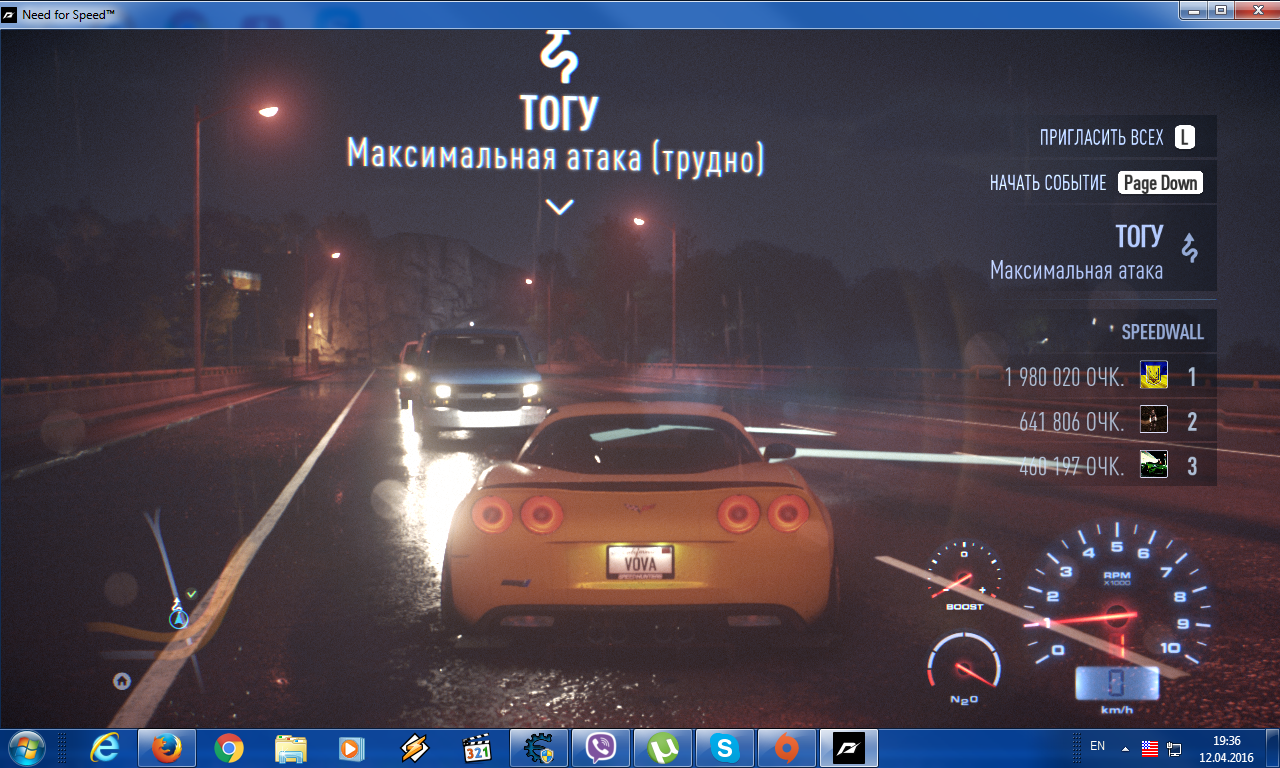Select the large ТОГУ heading at top center
Image resolution: width=1280 pixels, height=768 pixels.
[559, 114]
